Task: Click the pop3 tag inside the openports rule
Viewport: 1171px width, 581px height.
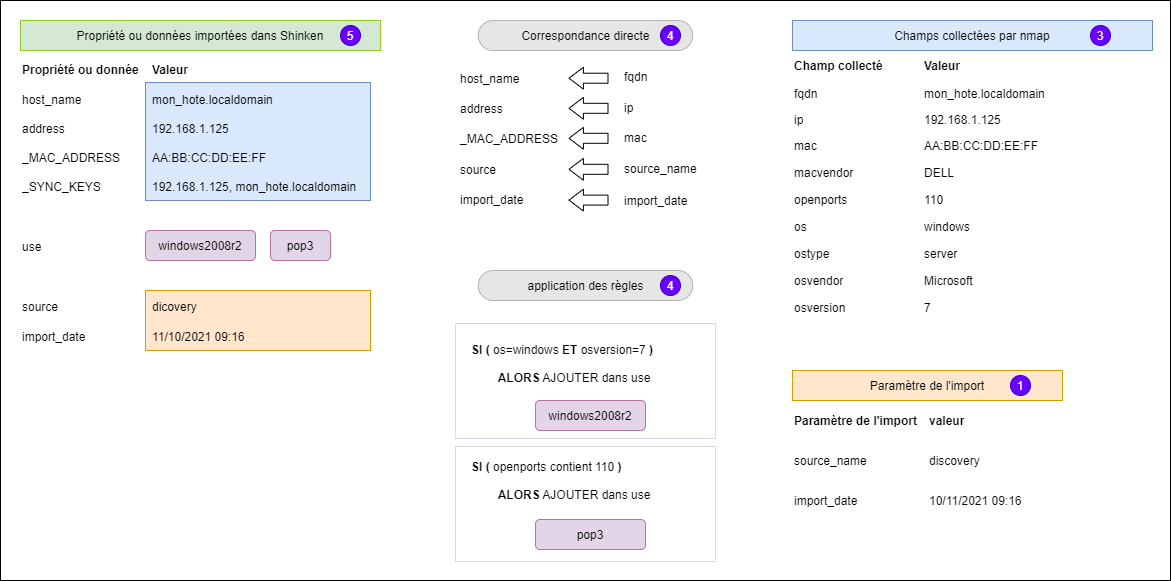Action: (x=590, y=535)
